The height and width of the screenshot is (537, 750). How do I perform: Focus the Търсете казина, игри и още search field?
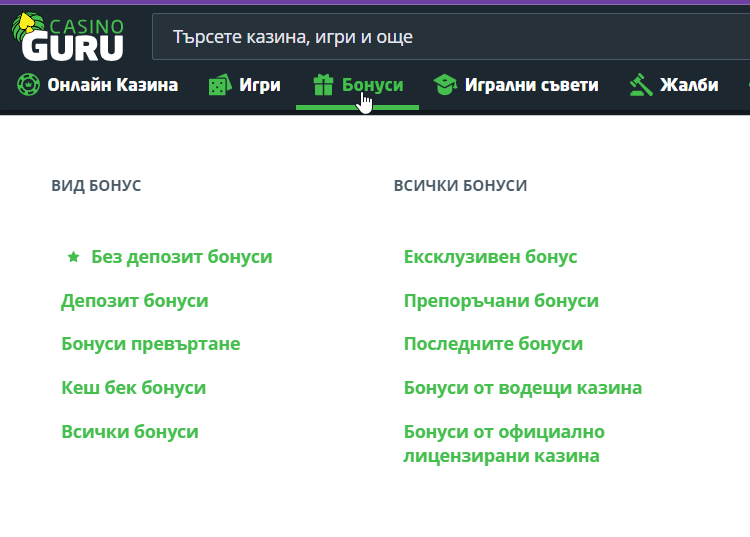click(x=451, y=37)
